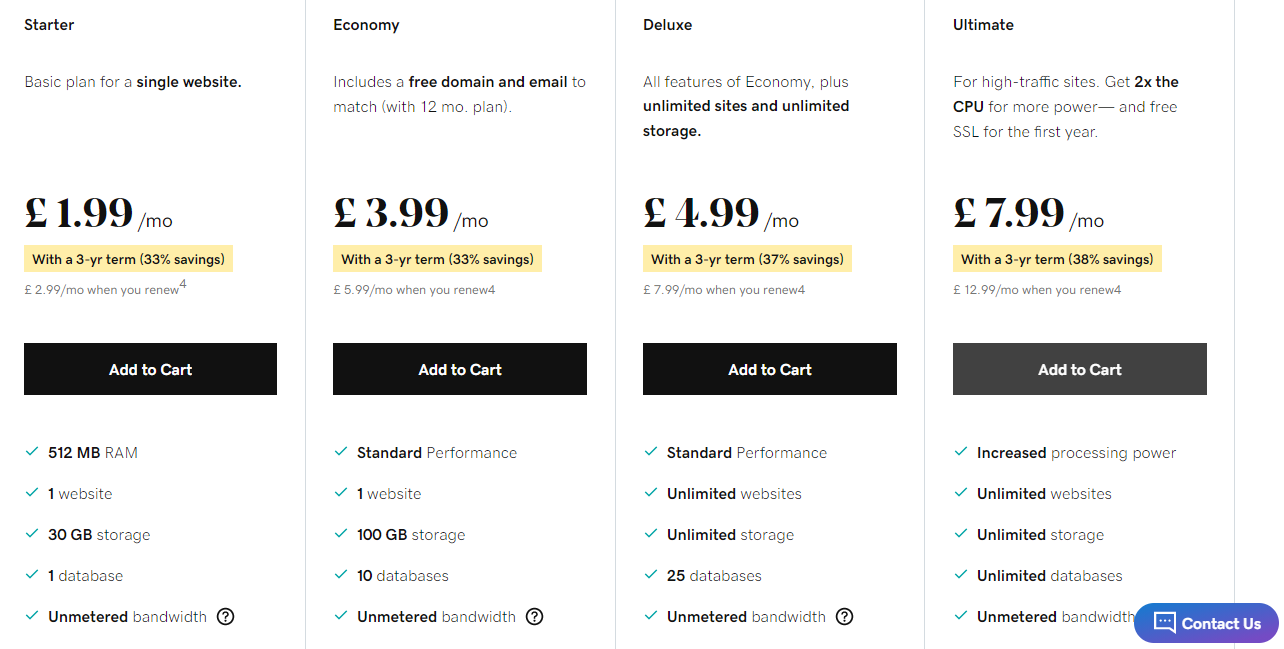Add the Deluxe plan to cart
The width and height of the screenshot is (1284, 649).
pyautogui.click(x=770, y=369)
